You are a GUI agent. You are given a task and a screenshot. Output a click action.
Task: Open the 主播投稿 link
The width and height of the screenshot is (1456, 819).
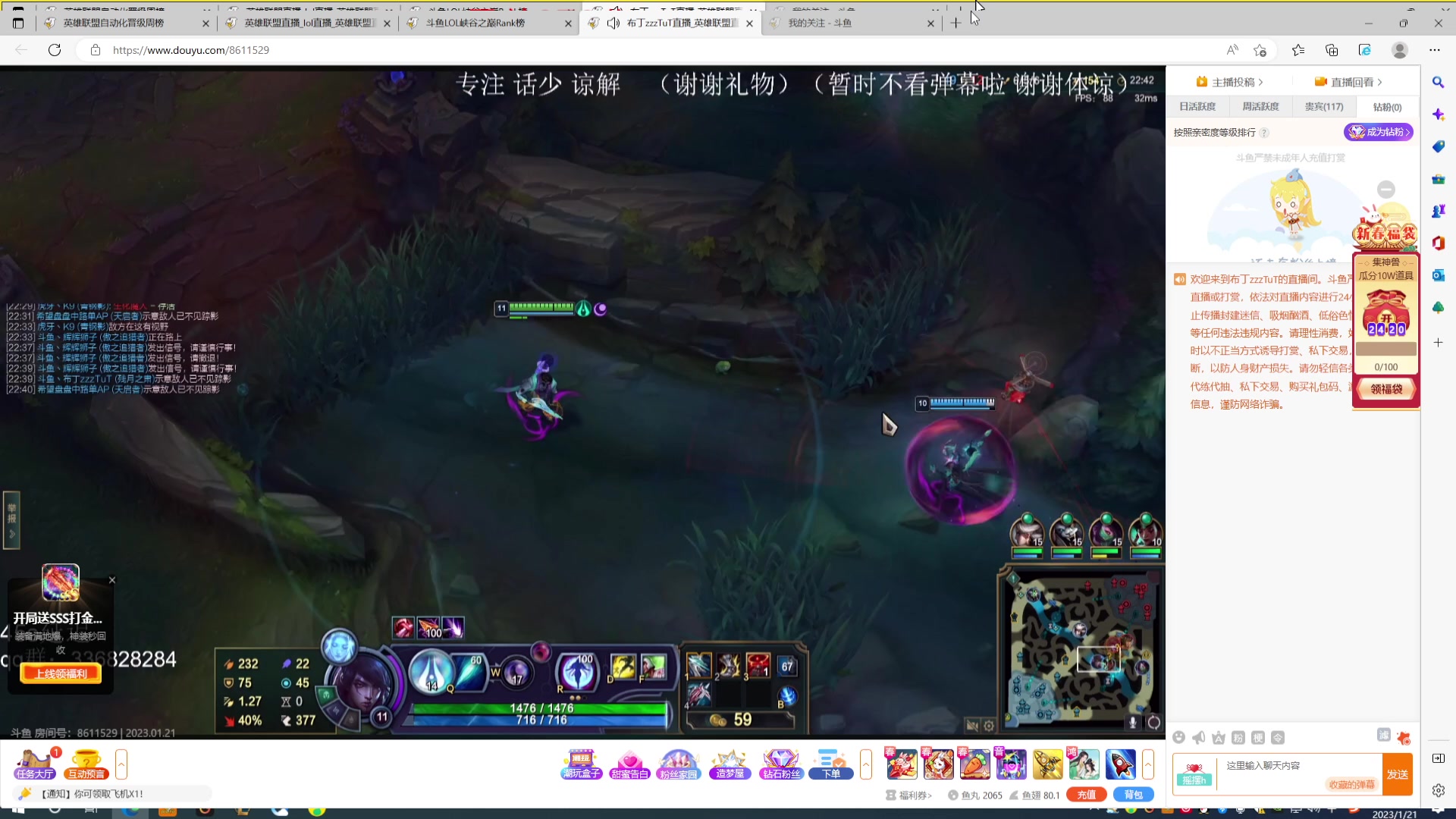click(1229, 82)
